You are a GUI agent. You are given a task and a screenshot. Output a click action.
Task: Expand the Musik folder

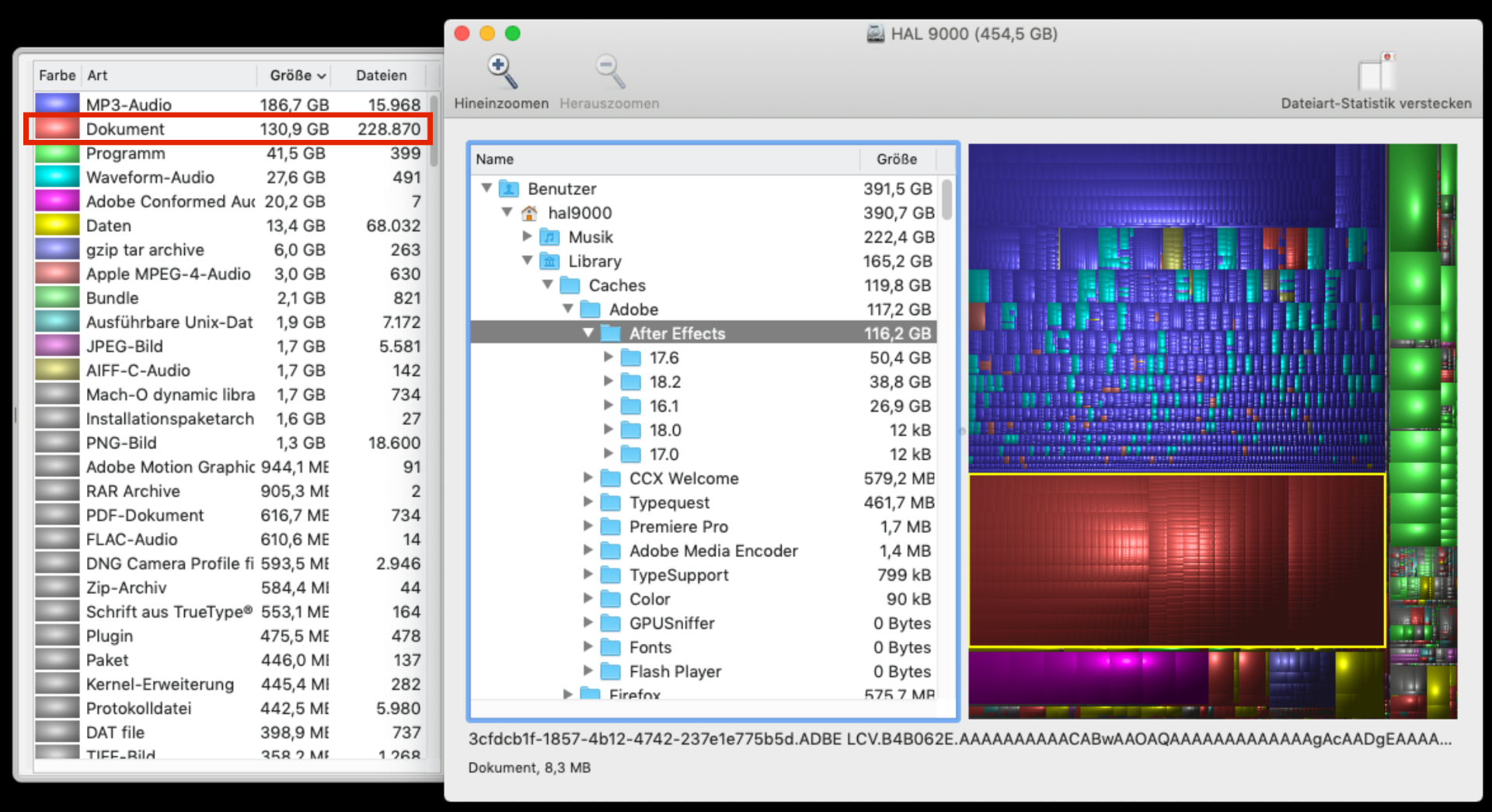point(528,236)
